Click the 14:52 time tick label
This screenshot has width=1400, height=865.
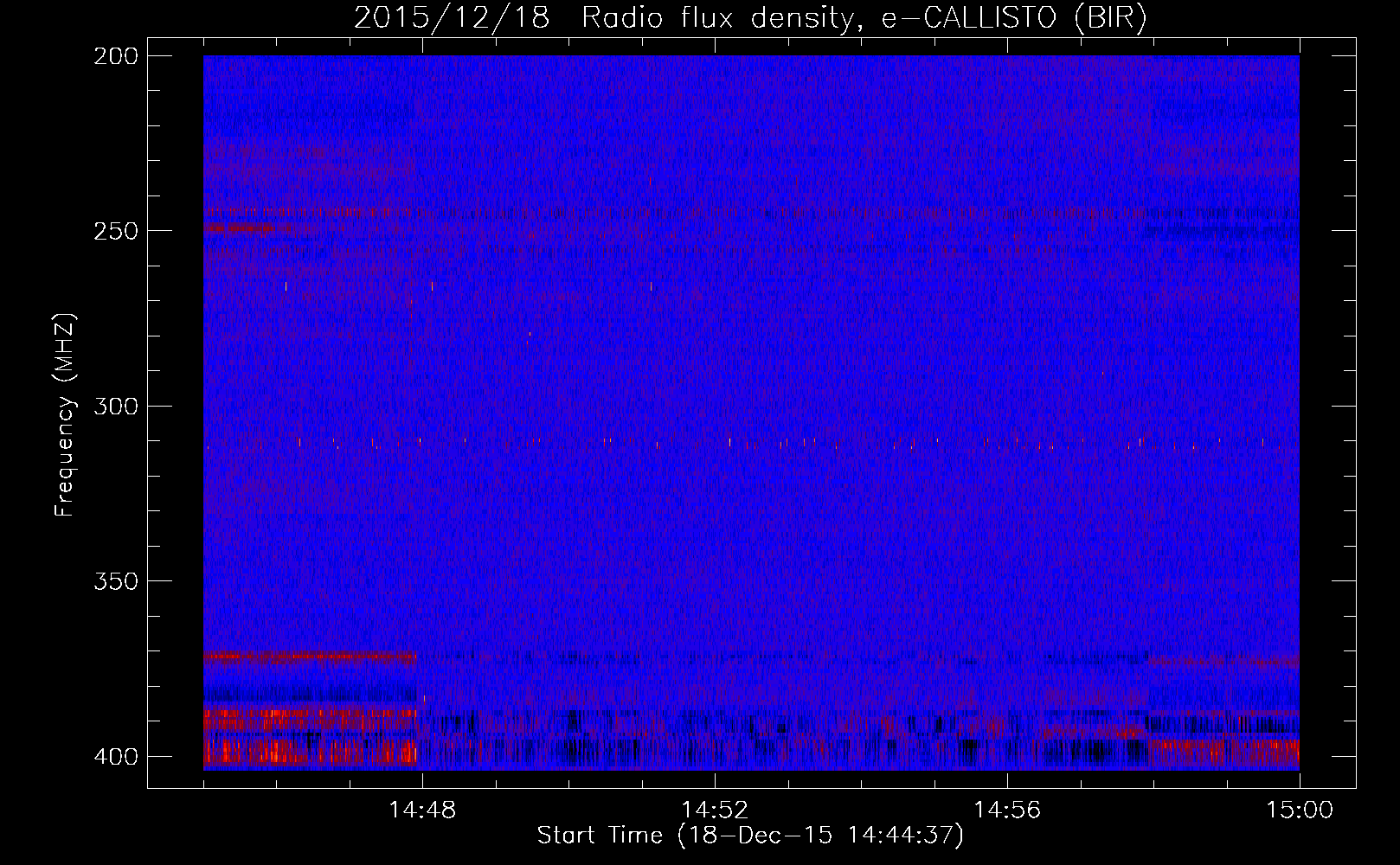pyautogui.click(x=715, y=811)
